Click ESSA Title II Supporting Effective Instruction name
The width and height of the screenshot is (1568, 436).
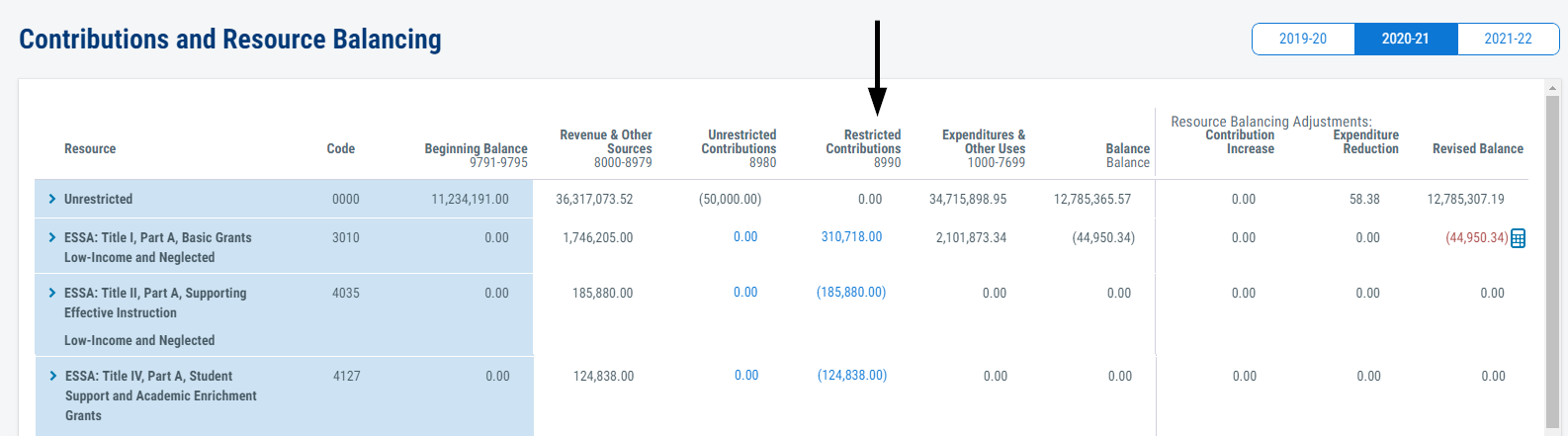(x=155, y=303)
